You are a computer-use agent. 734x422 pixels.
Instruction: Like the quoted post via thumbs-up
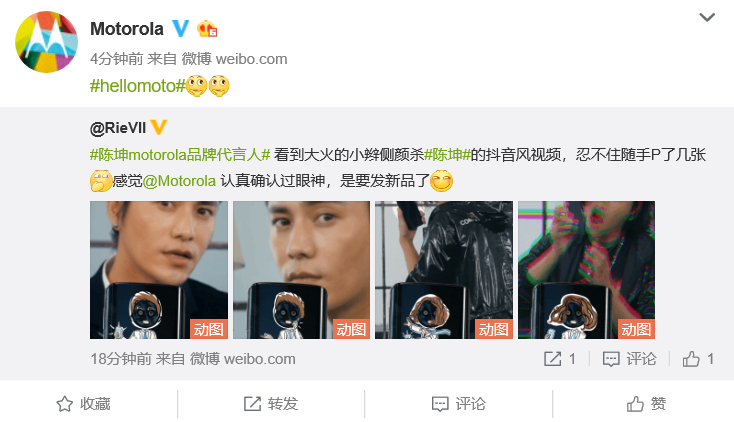pos(697,359)
